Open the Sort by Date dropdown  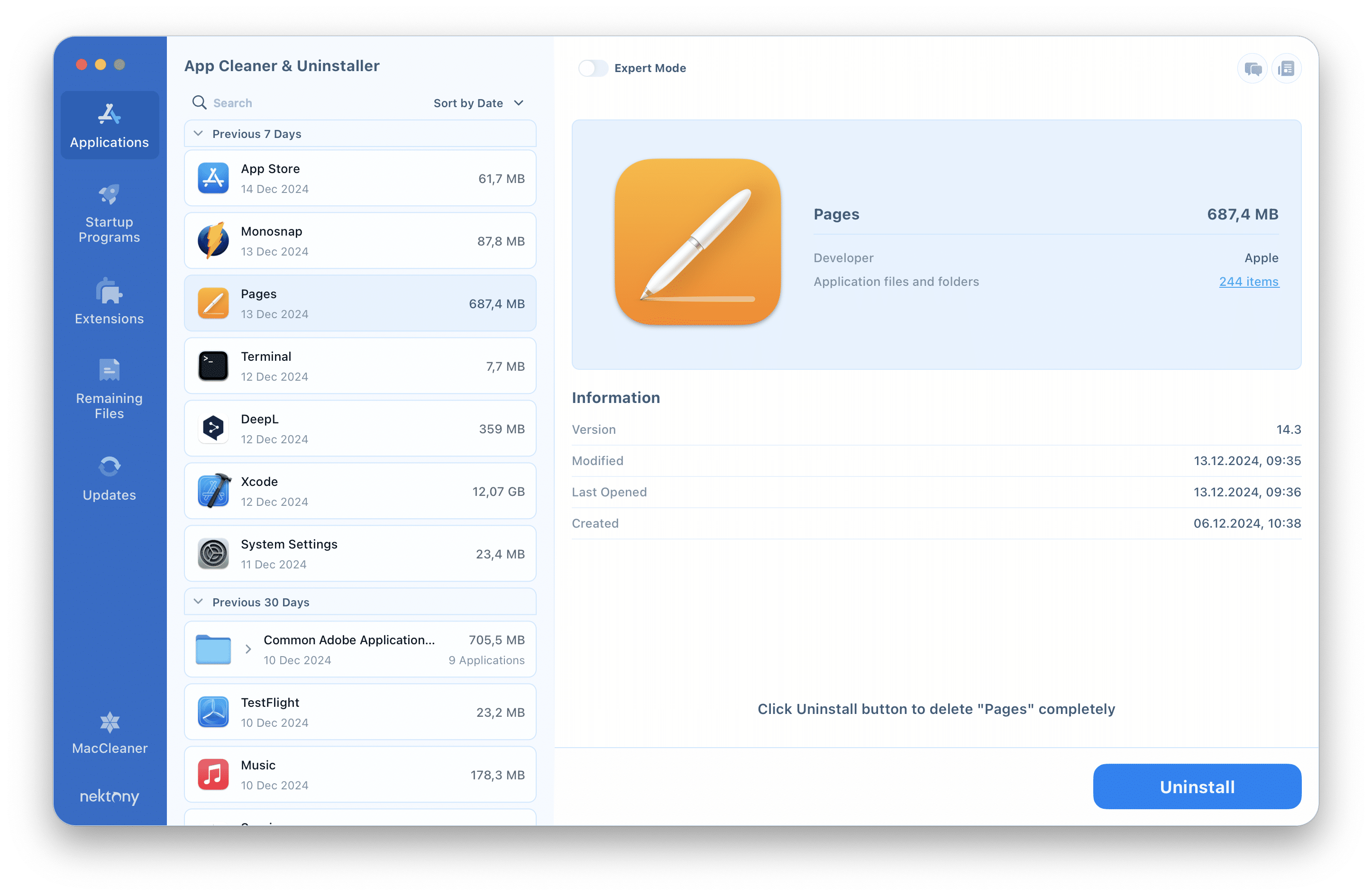point(478,102)
